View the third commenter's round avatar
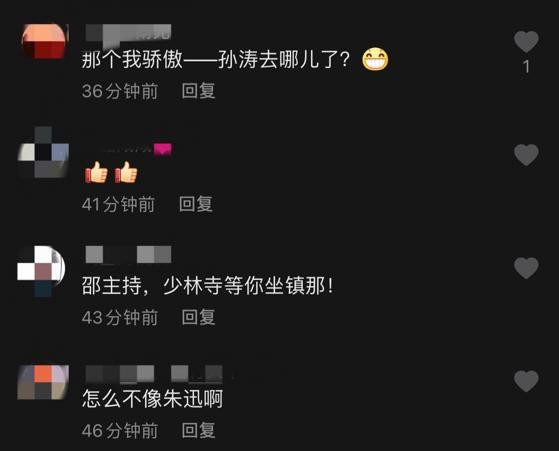This screenshot has height=451, width=559. tap(42, 271)
